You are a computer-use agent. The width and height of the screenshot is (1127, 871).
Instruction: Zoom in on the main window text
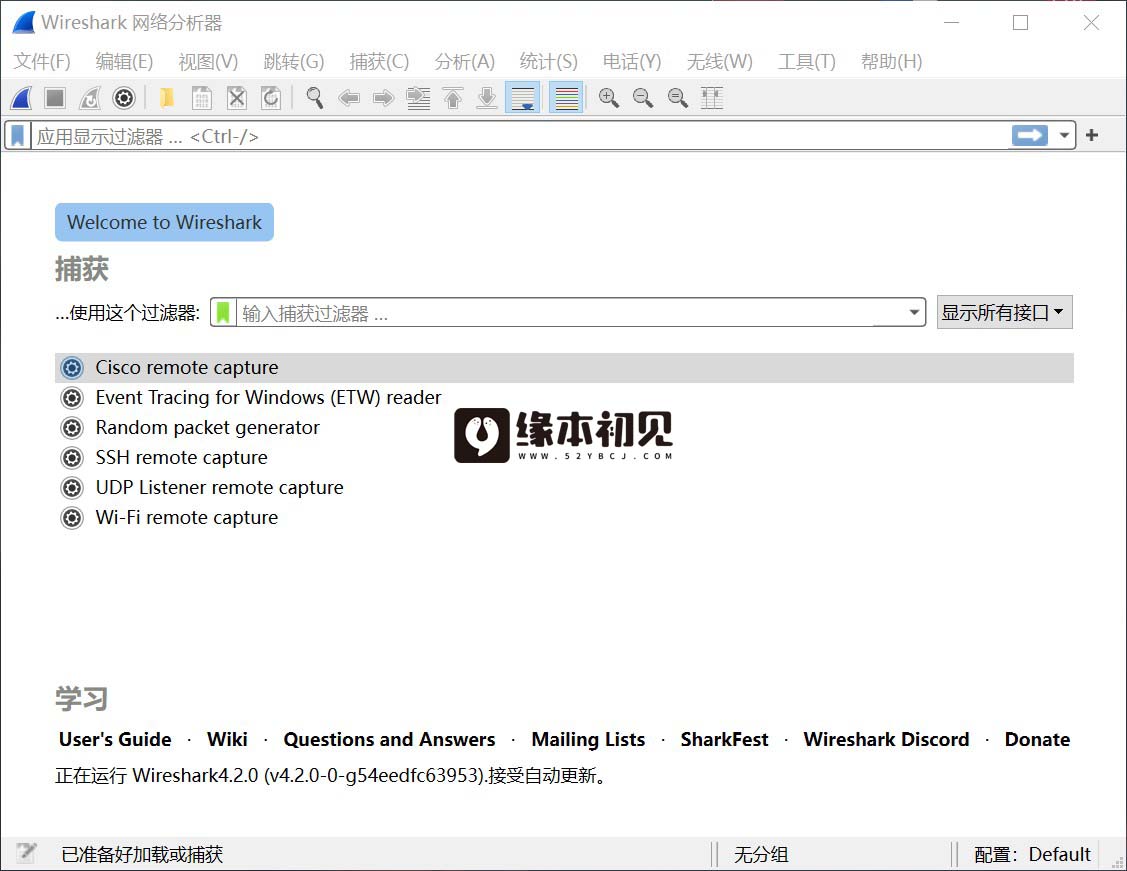[609, 98]
